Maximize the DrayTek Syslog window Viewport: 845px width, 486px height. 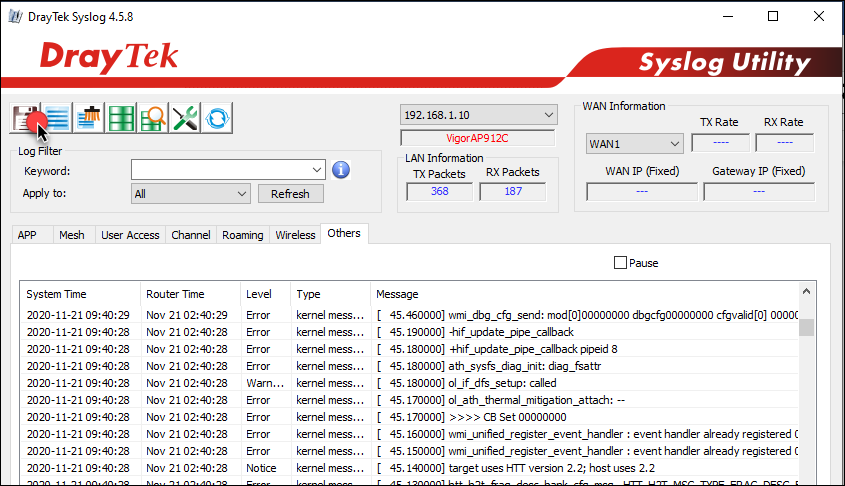[773, 16]
